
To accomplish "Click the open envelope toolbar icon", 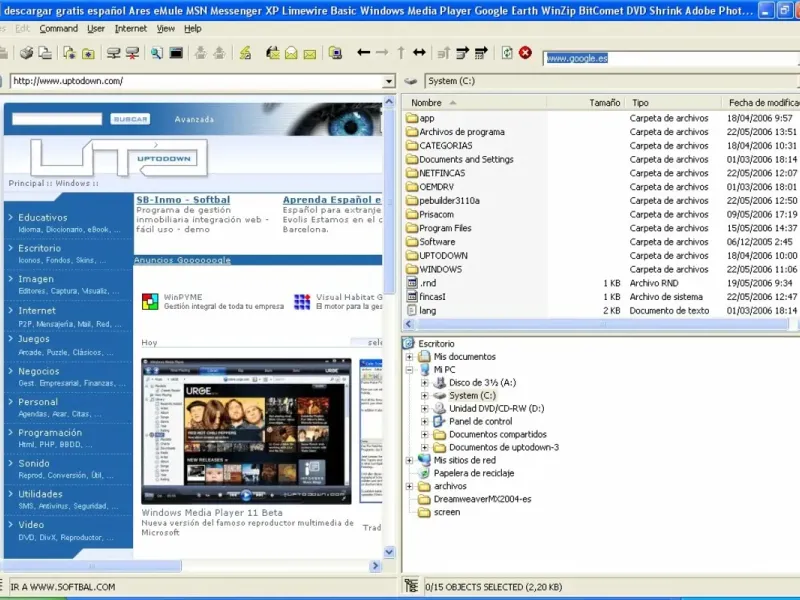I will [x=291, y=53].
